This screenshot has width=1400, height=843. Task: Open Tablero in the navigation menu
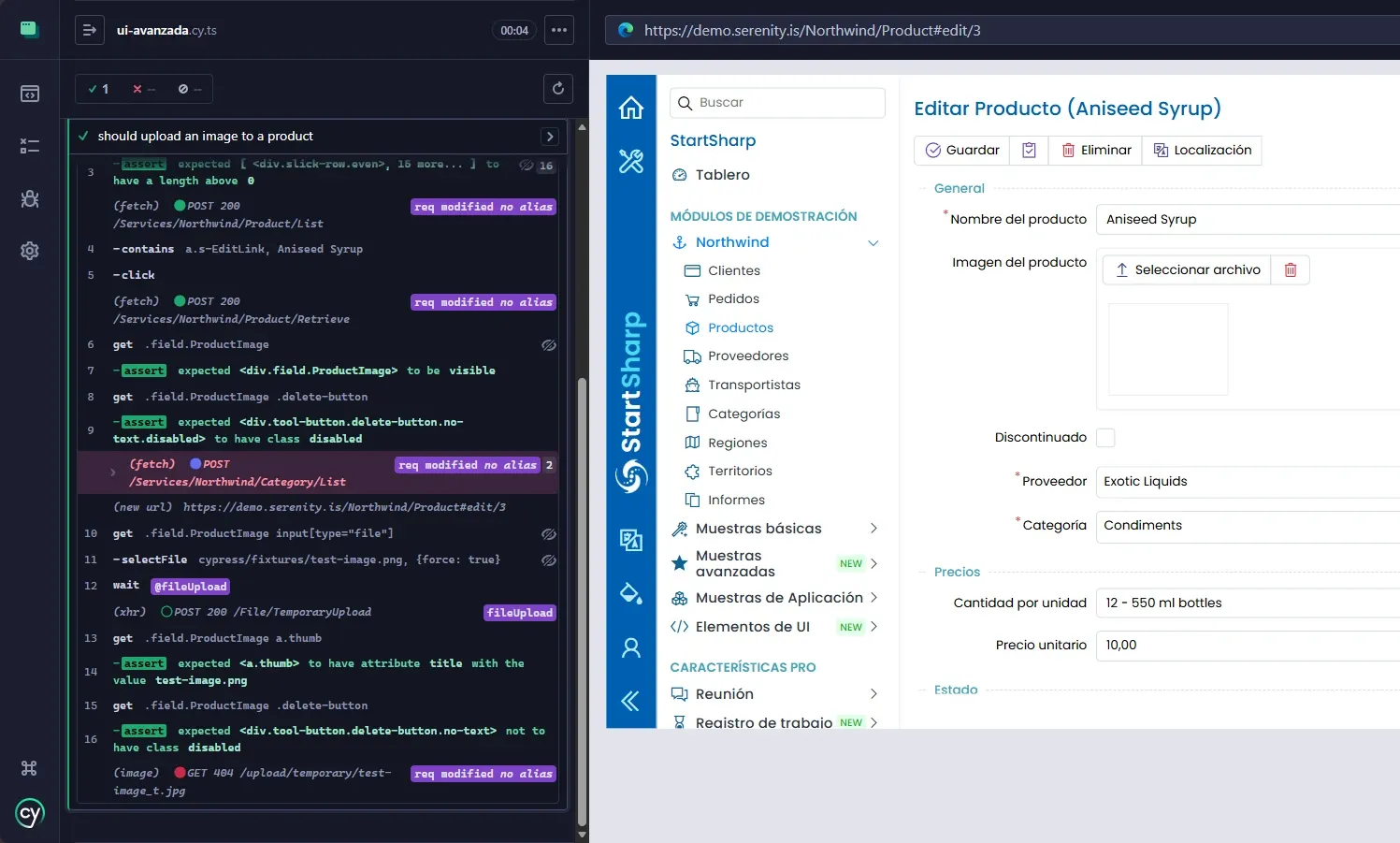(722, 175)
